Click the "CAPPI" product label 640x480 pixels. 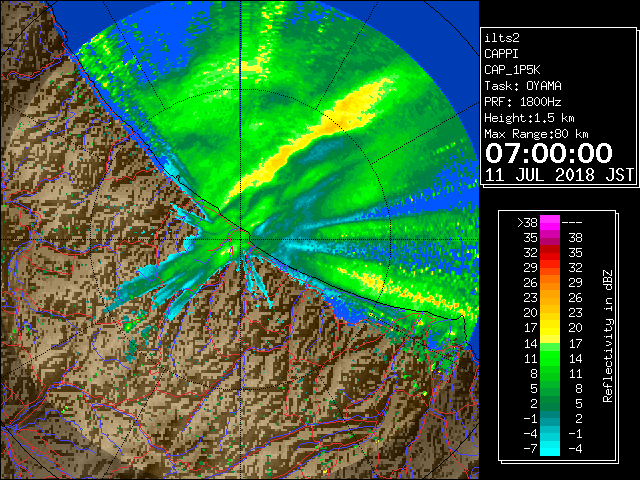click(x=501, y=54)
